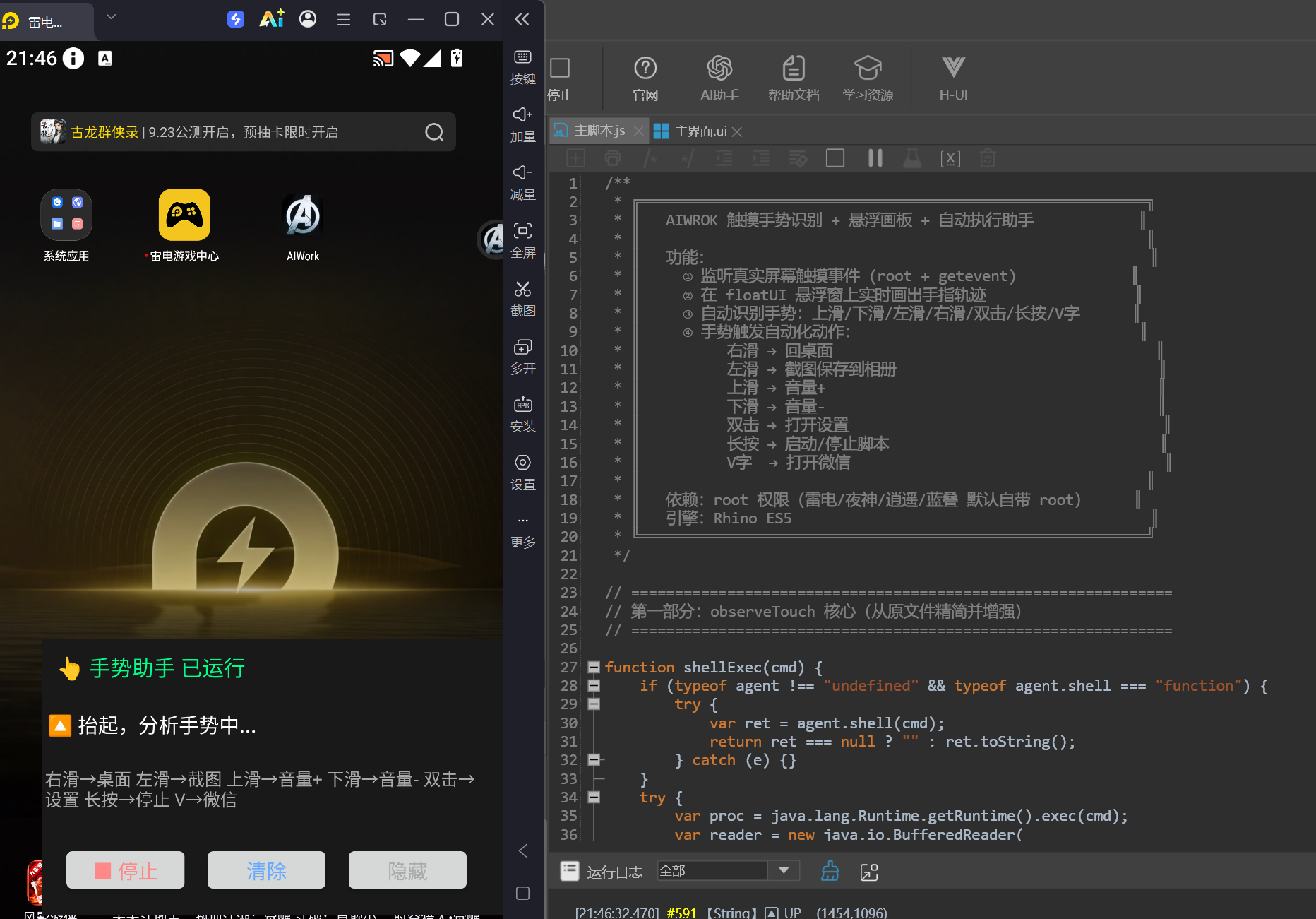
Task: Expand the emulator tab dropdown chevron
Action: coord(111,17)
